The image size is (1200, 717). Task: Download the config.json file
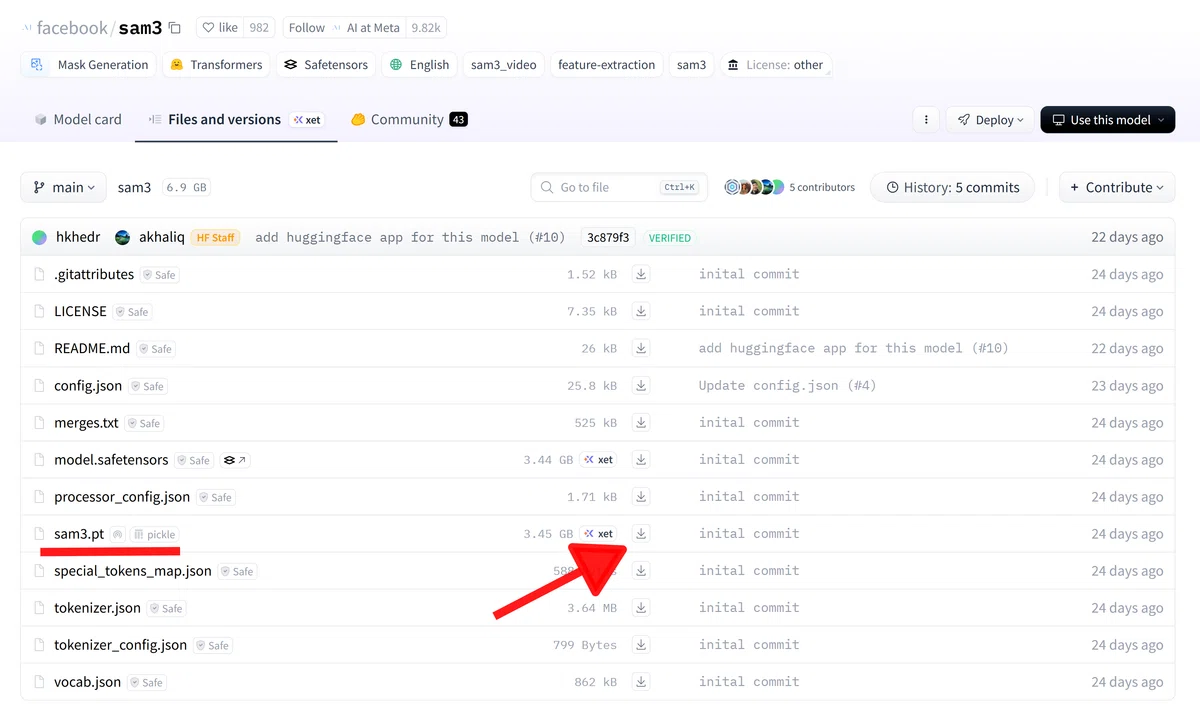tap(641, 385)
